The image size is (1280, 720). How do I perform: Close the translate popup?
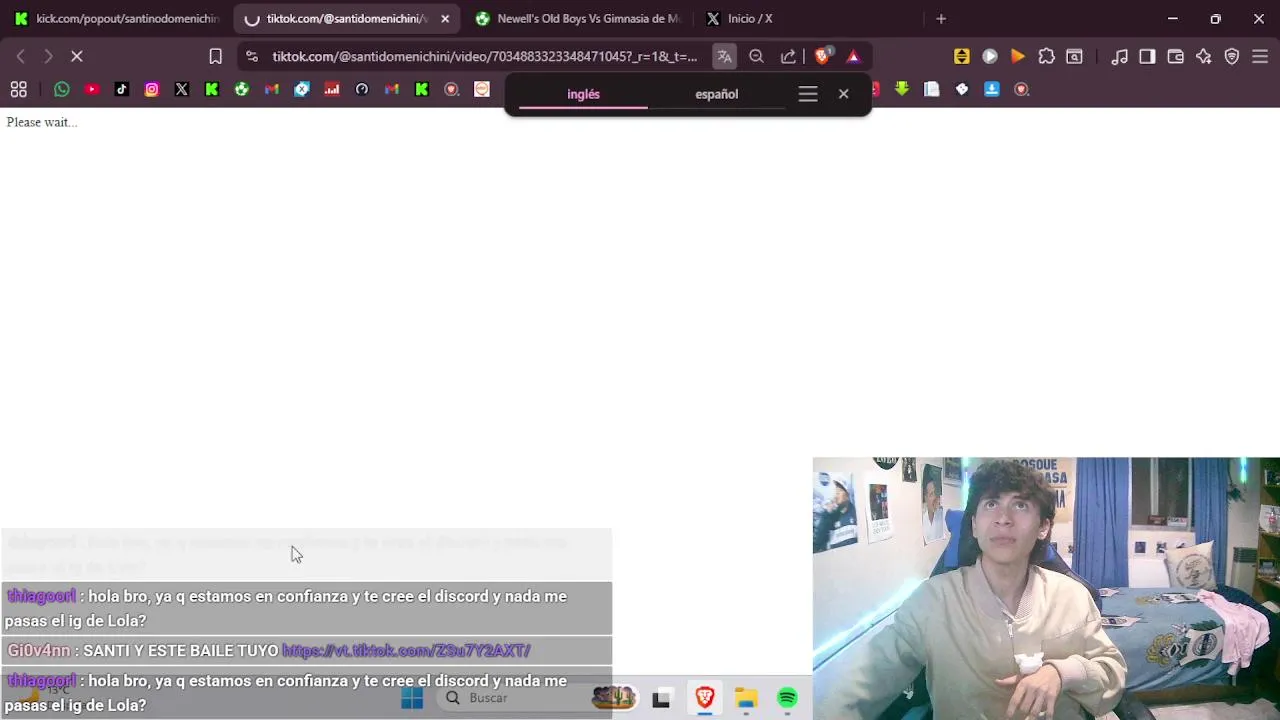tap(843, 94)
